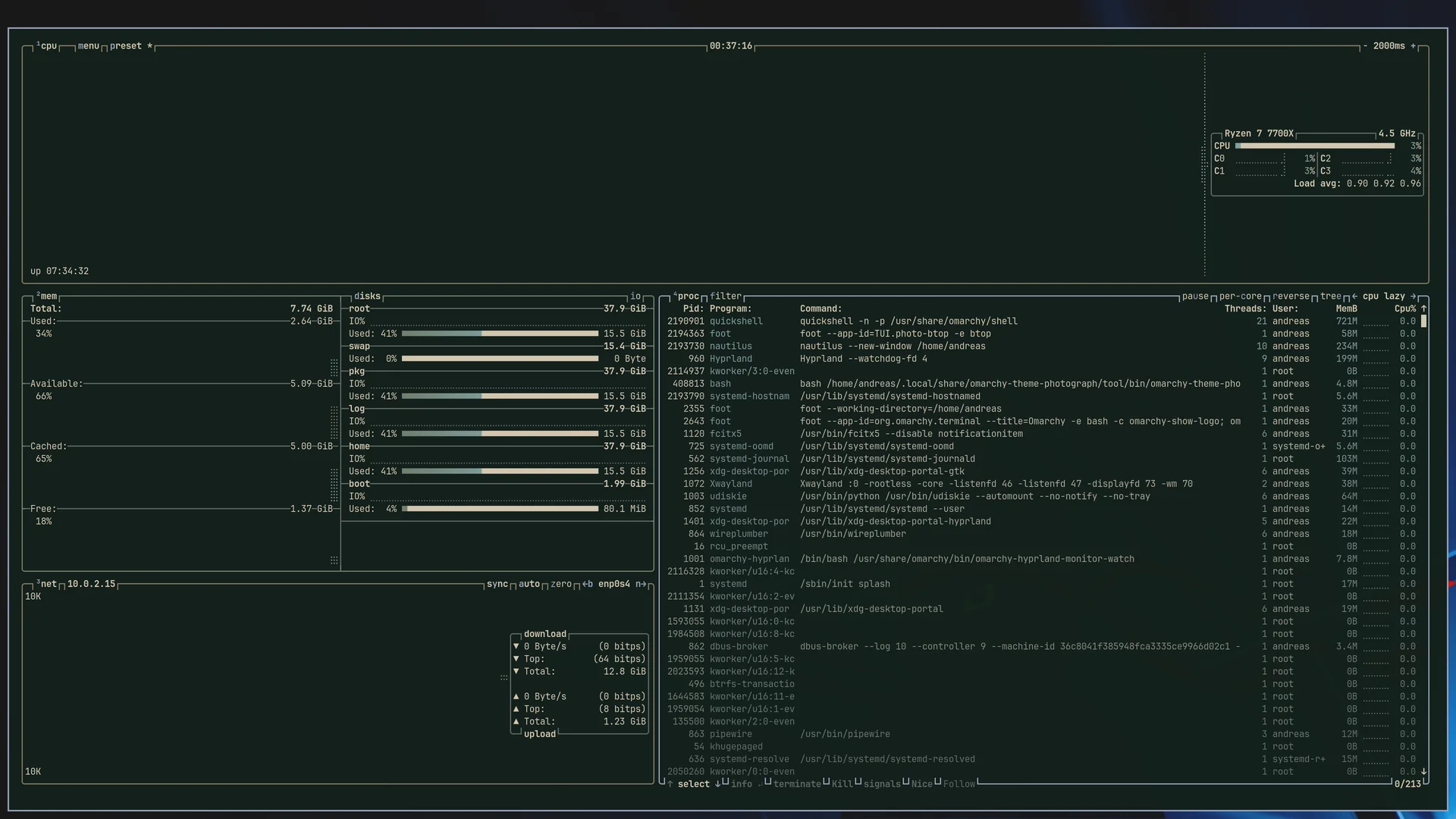The width and height of the screenshot is (1456, 819).
Task: Toggle reverse sorting of processes
Action: (x=1291, y=297)
